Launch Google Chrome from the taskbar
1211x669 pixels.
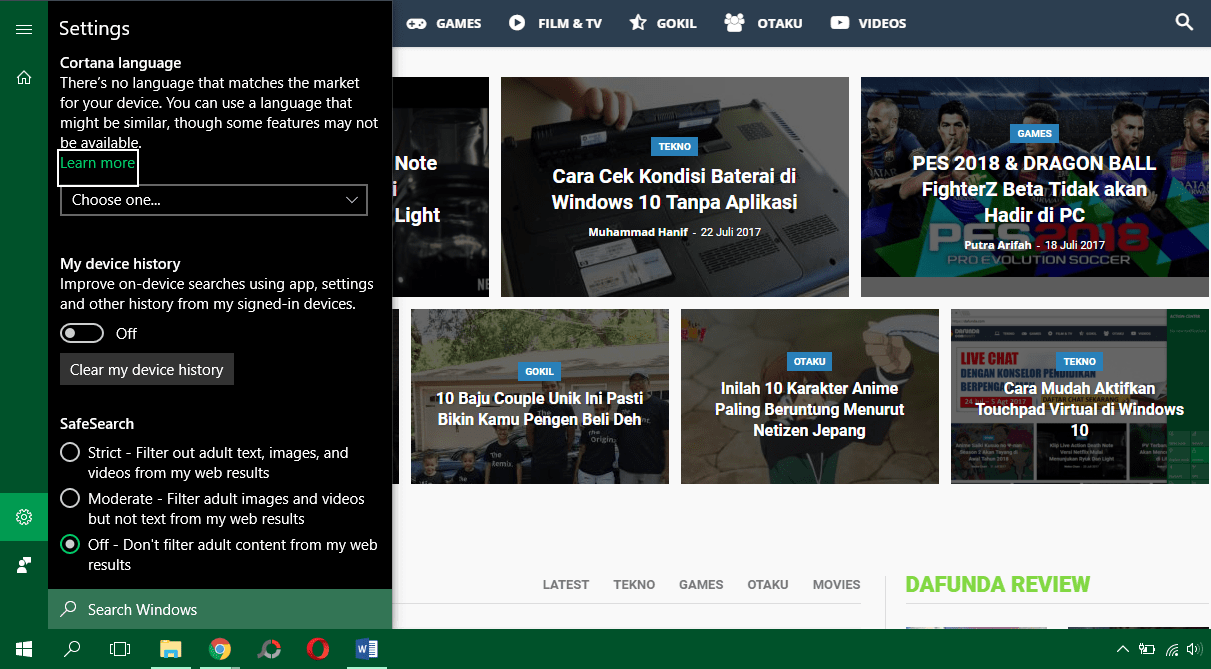coord(220,649)
